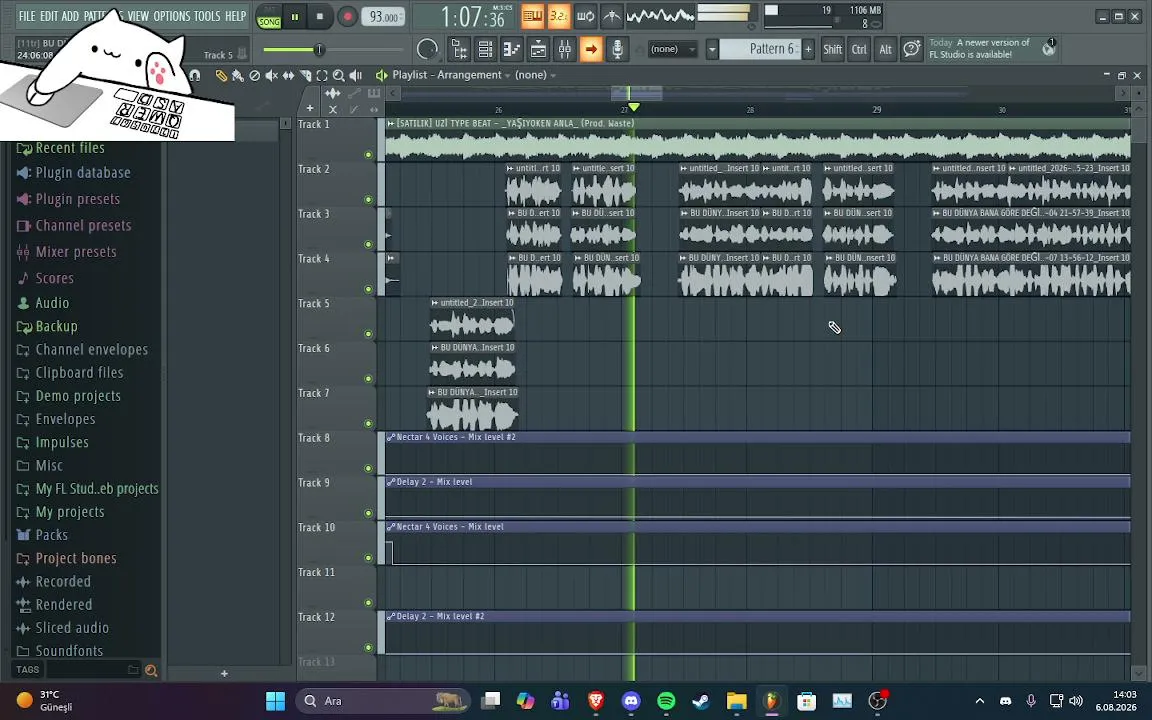Image resolution: width=1152 pixels, height=720 pixels.
Task: Select the Draw pencil tool in playlist toolbar
Action: 221,75
